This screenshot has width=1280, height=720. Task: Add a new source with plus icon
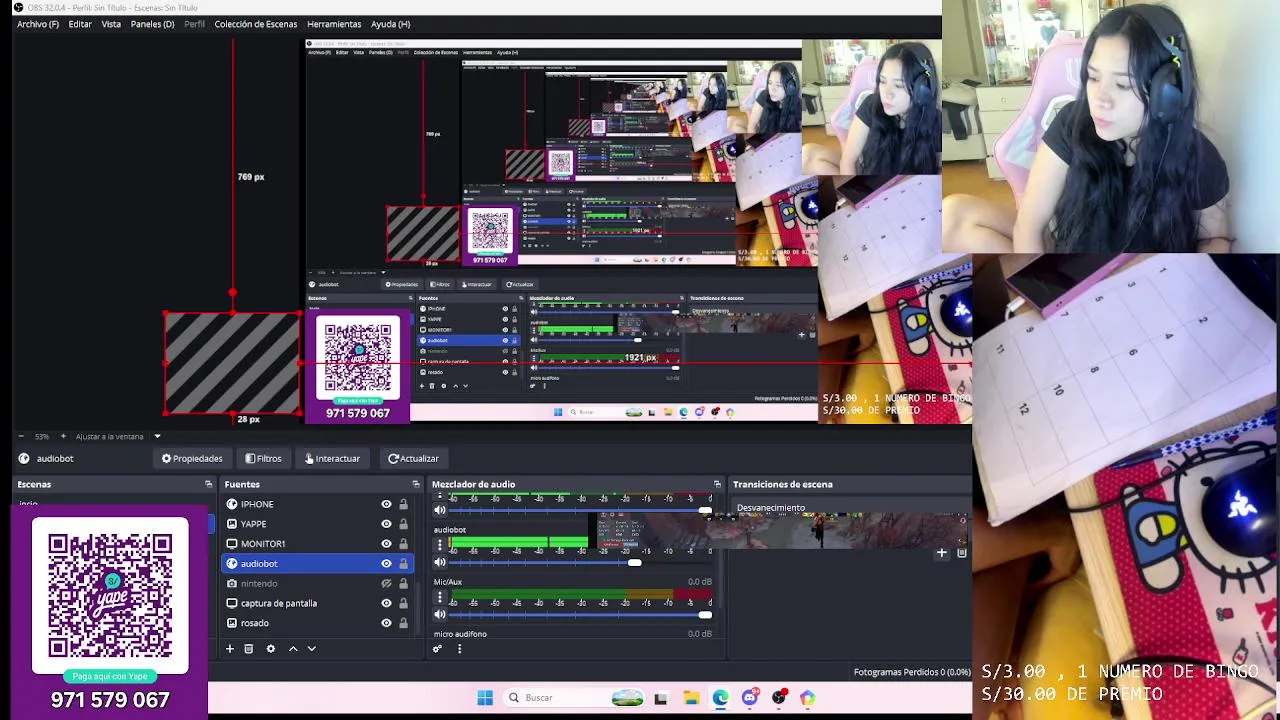click(229, 649)
